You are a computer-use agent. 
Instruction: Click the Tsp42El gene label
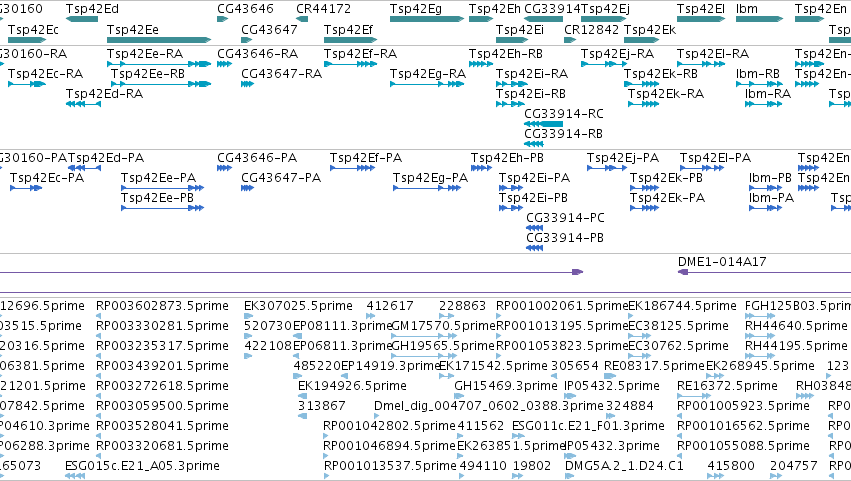pyautogui.click(x=701, y=9)
